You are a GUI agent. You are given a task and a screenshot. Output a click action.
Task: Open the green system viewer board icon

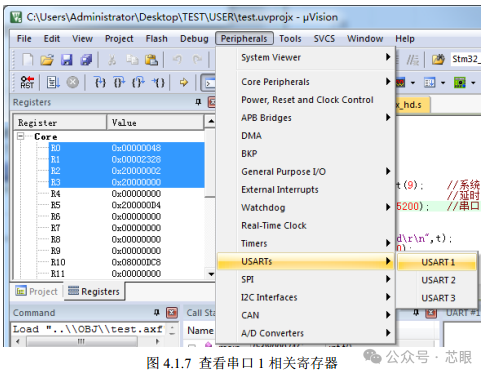(460, 82)
